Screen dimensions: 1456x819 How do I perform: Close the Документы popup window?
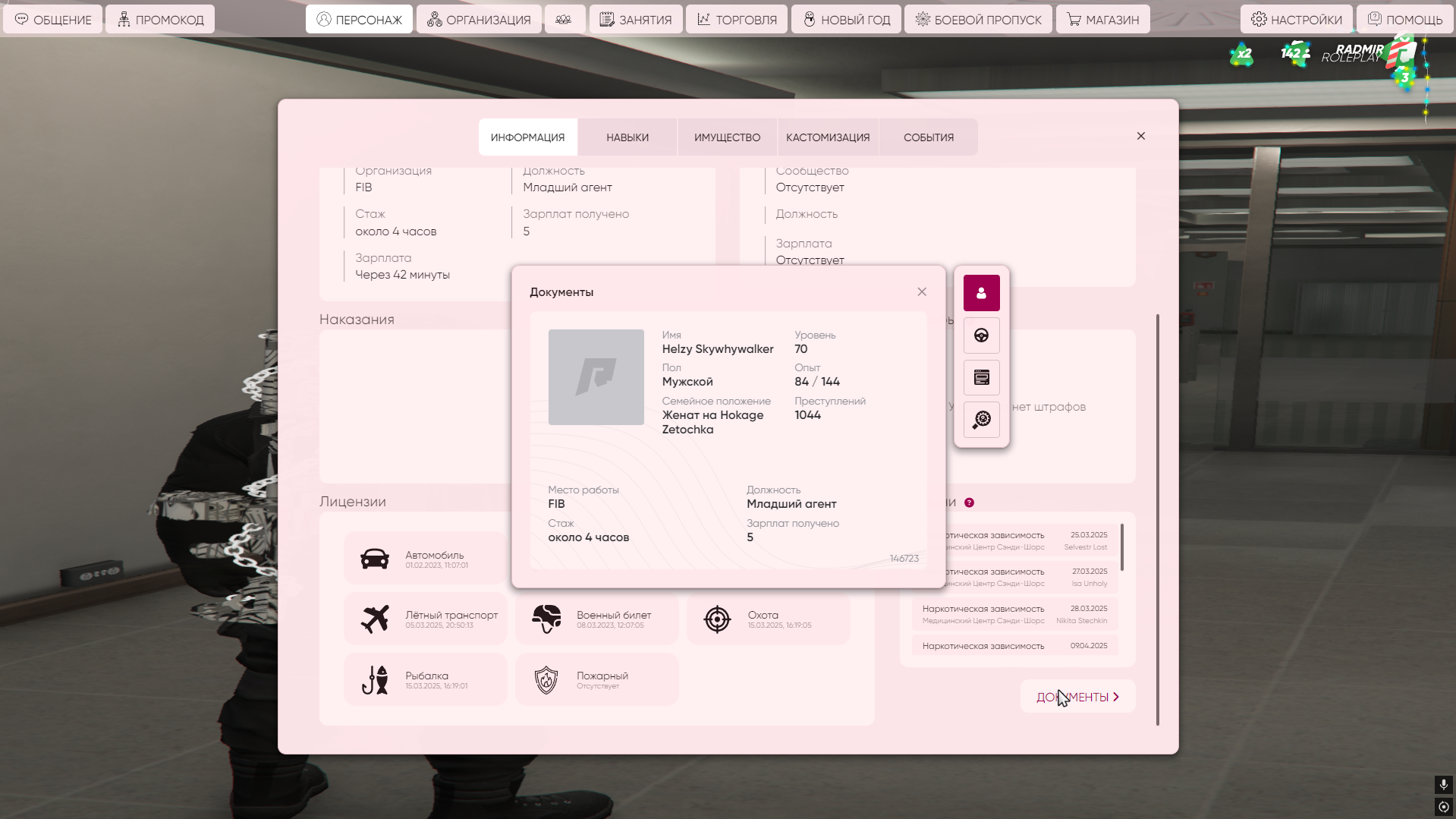pos(921,292)
